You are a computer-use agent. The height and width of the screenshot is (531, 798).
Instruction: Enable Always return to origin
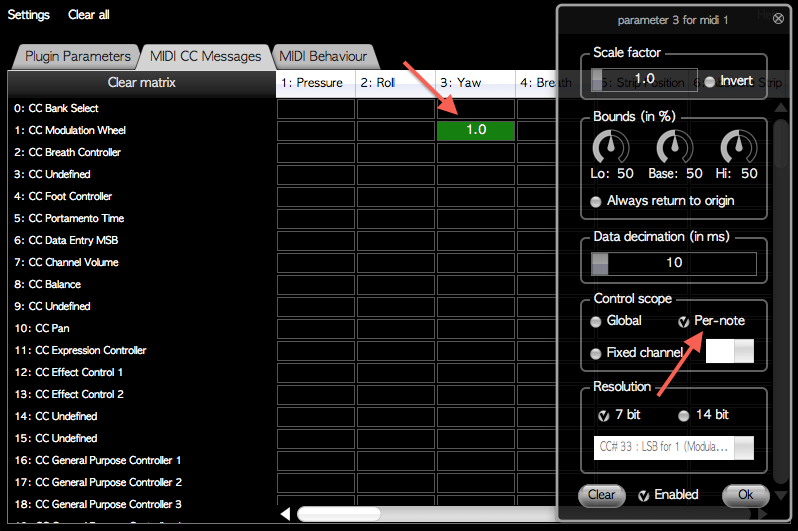(662, 201)
